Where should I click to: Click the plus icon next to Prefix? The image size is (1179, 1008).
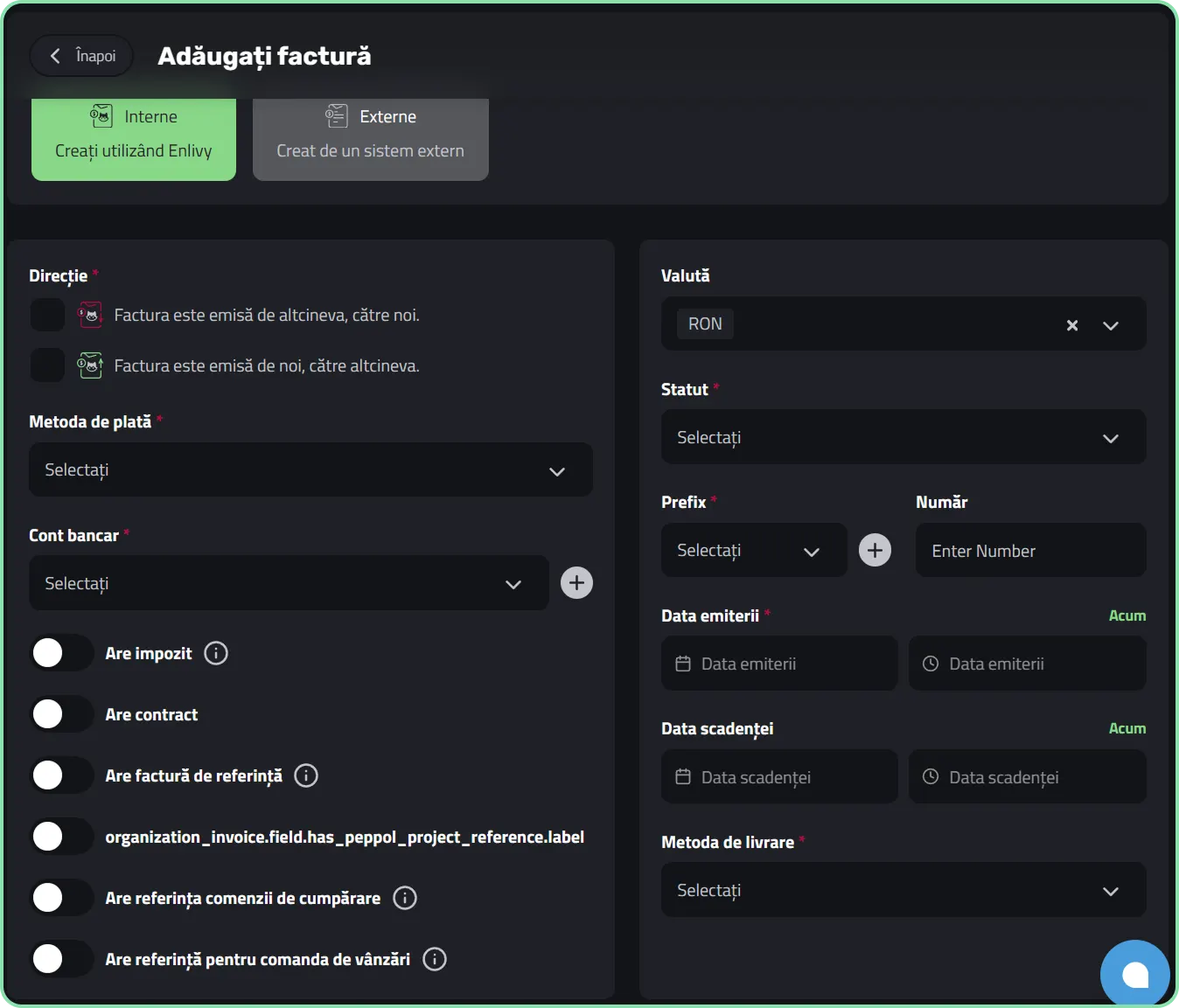point(875,550)
